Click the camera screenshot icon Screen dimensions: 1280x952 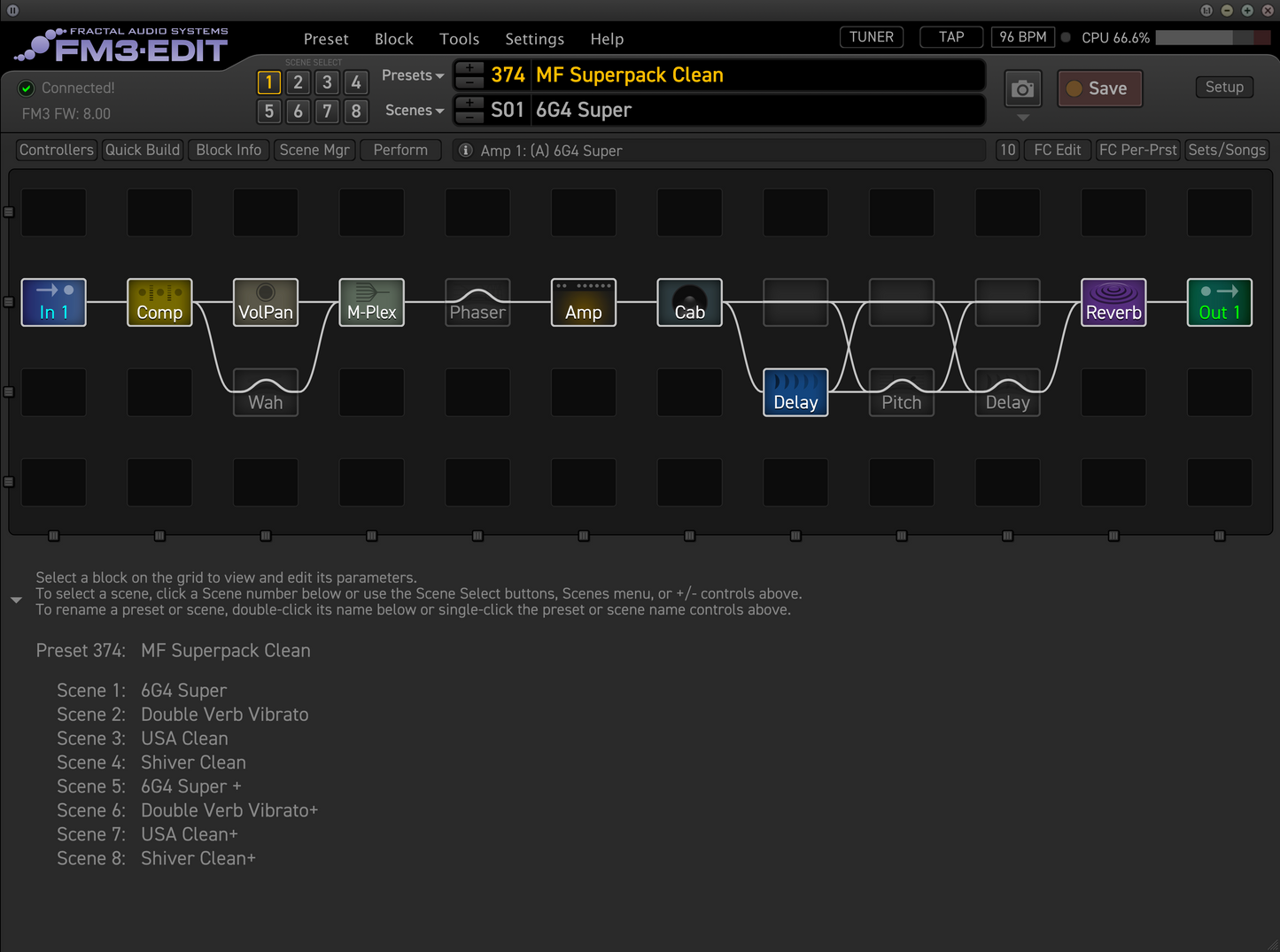1022,89
